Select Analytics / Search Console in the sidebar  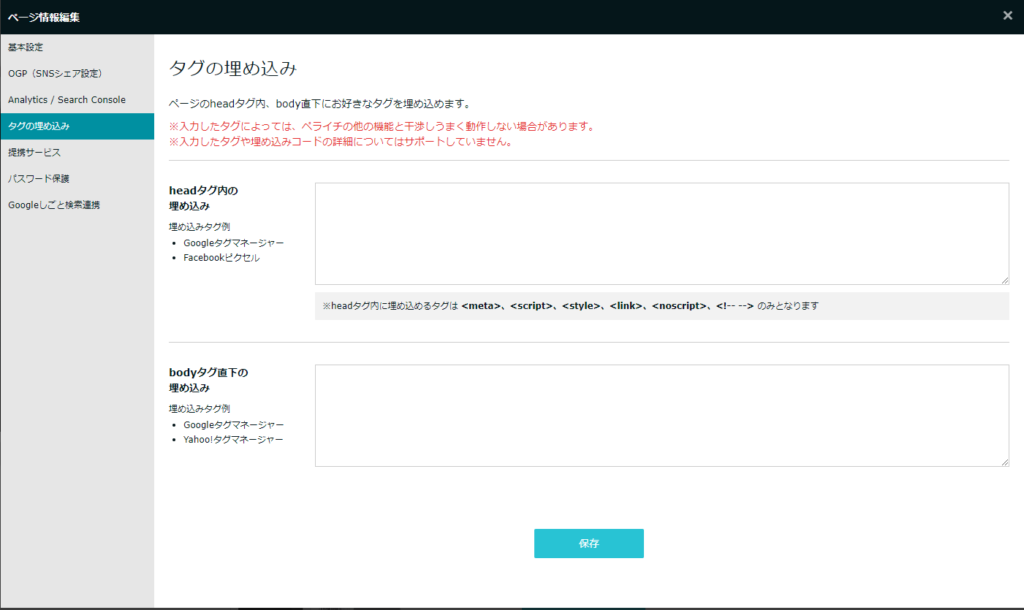67,100
